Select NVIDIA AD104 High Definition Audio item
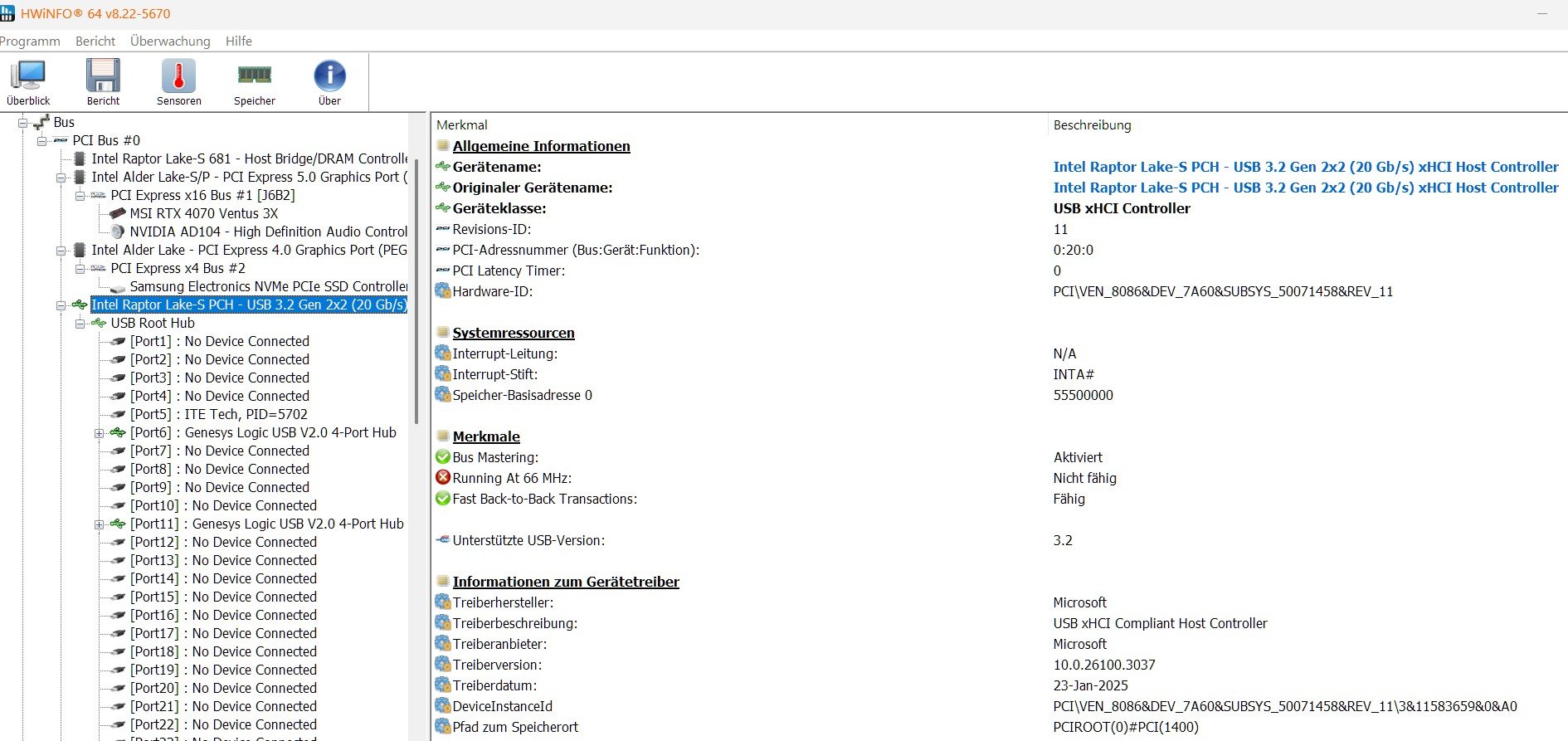 click(269, 232)
